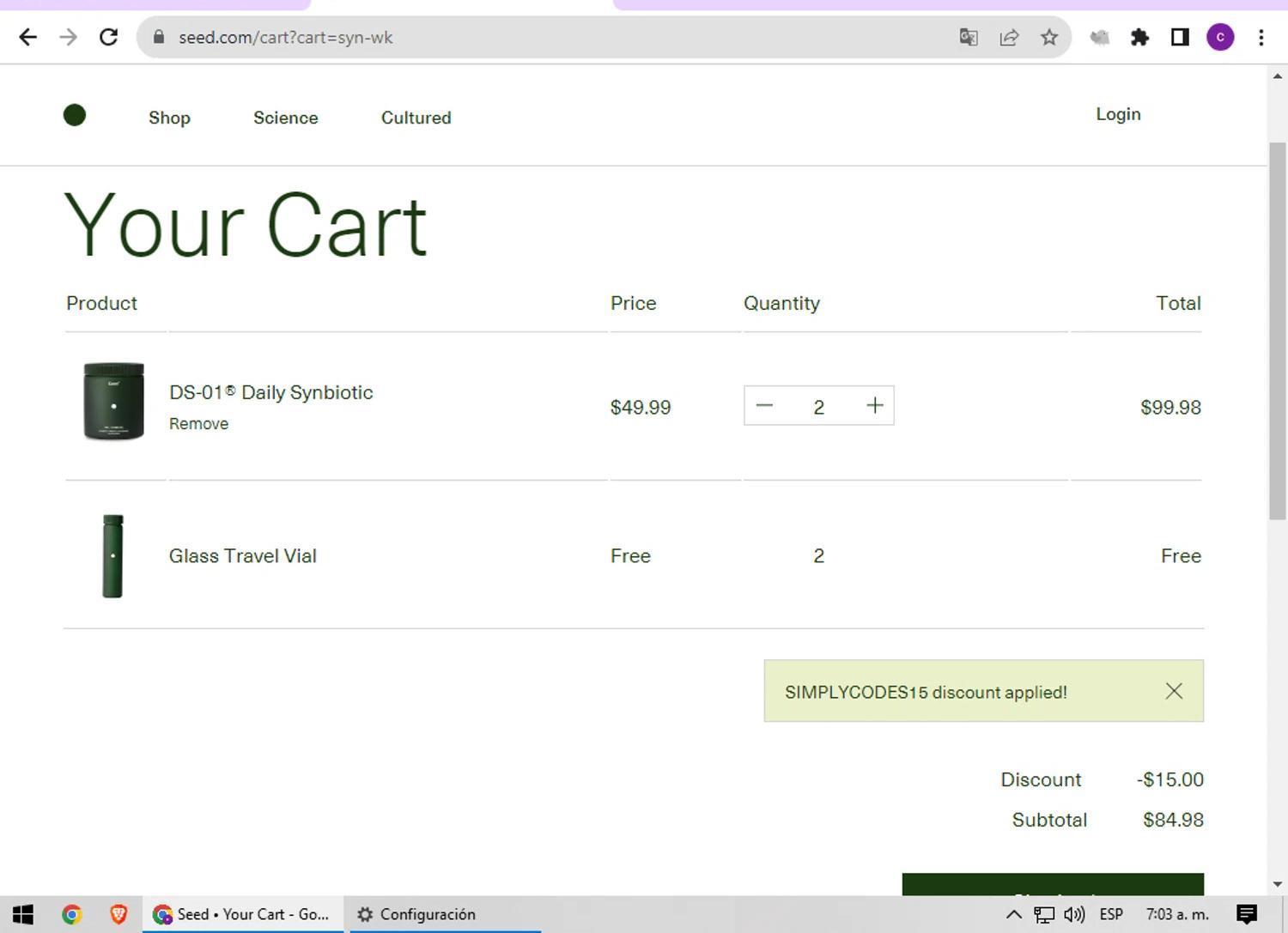Screen dimensions: 1288x933
Task: Change the ESP input language
Action: (1111, 914)
